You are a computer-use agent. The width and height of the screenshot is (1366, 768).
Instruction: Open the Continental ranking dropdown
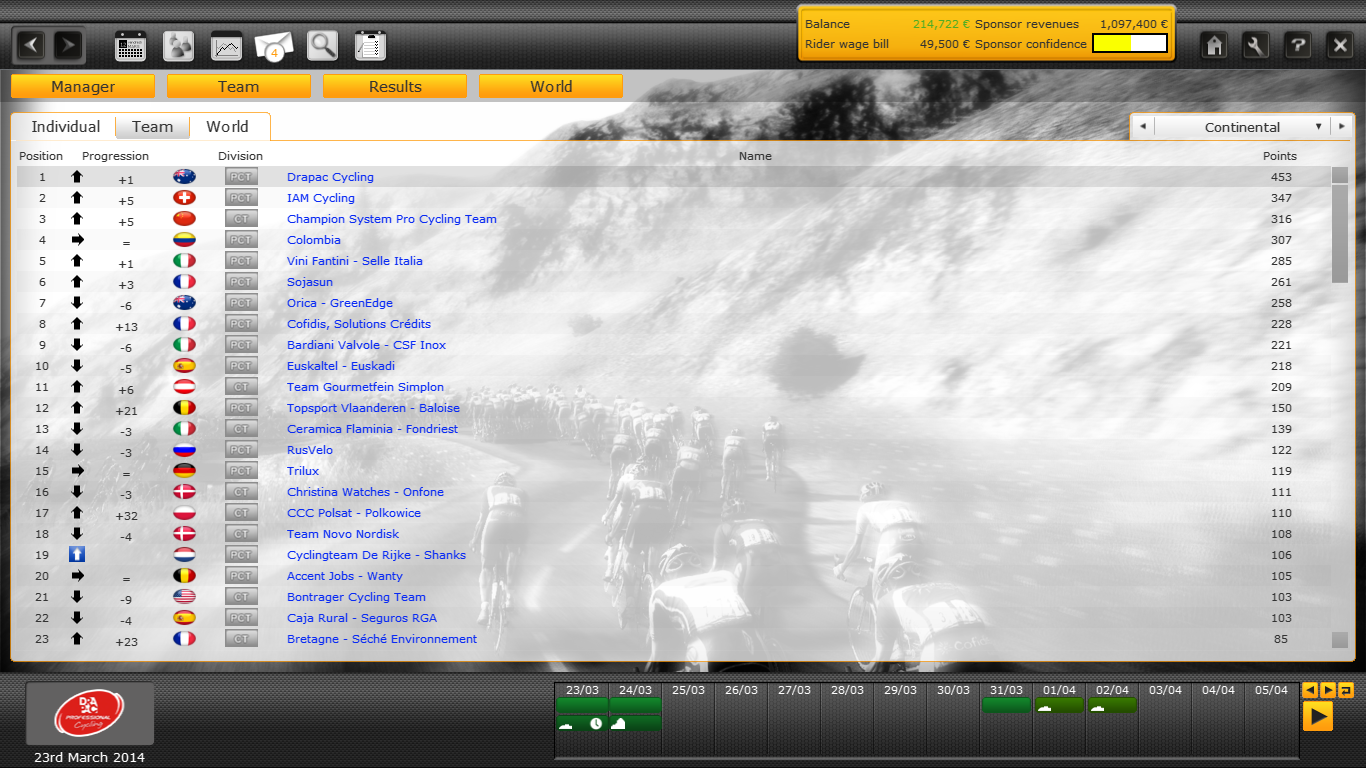pyautogui.click(x=1242, y=127)
